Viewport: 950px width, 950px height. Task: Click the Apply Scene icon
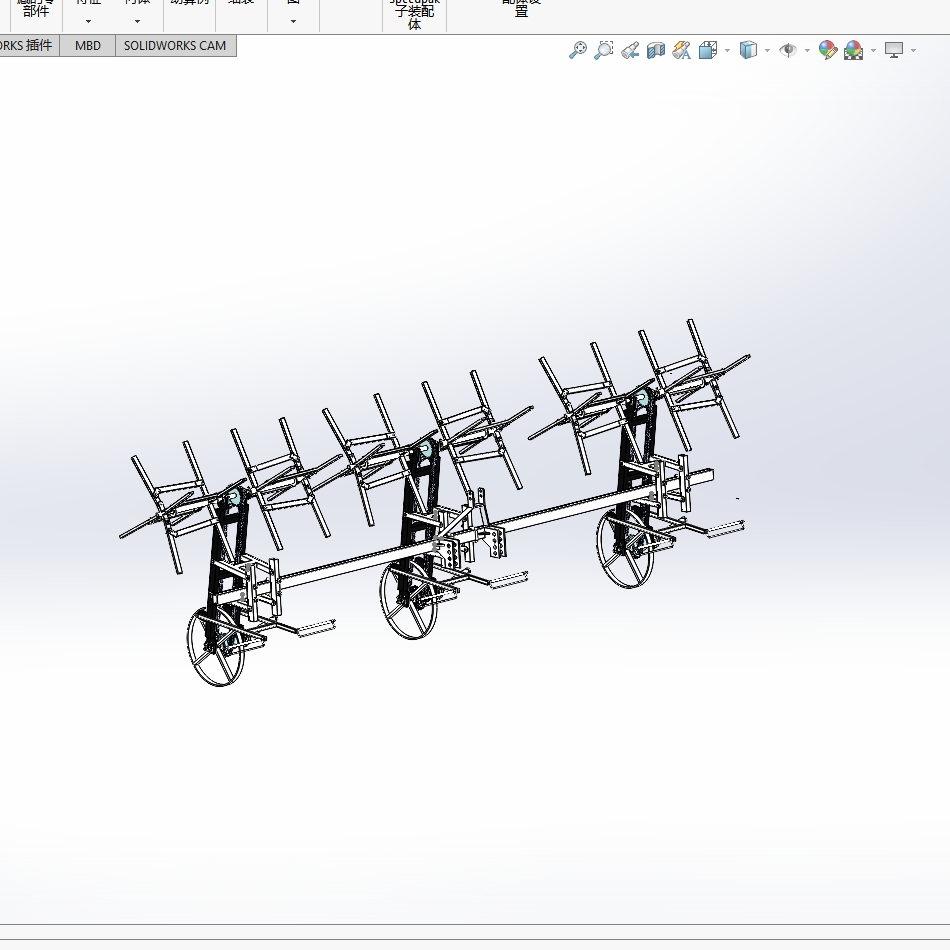(x=854, y=50)
